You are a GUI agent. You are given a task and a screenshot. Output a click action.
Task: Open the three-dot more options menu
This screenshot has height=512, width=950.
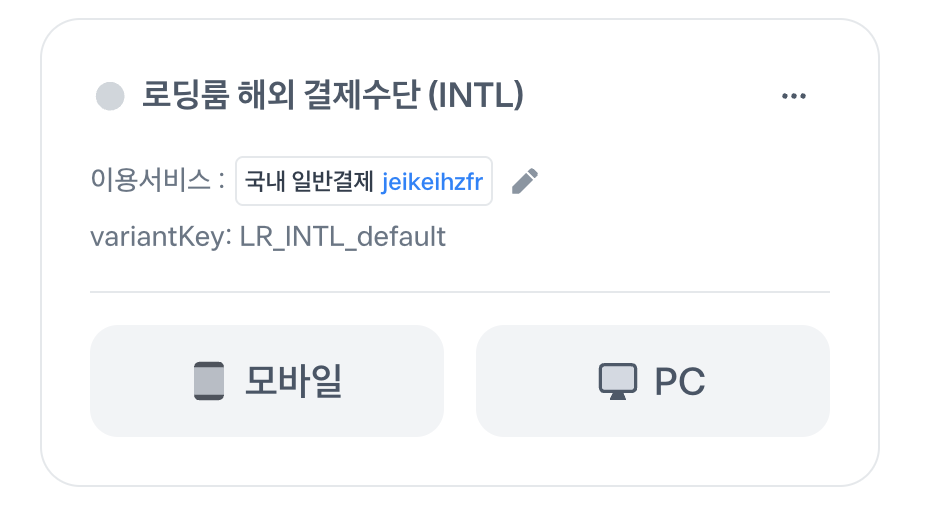coord(794,96)
